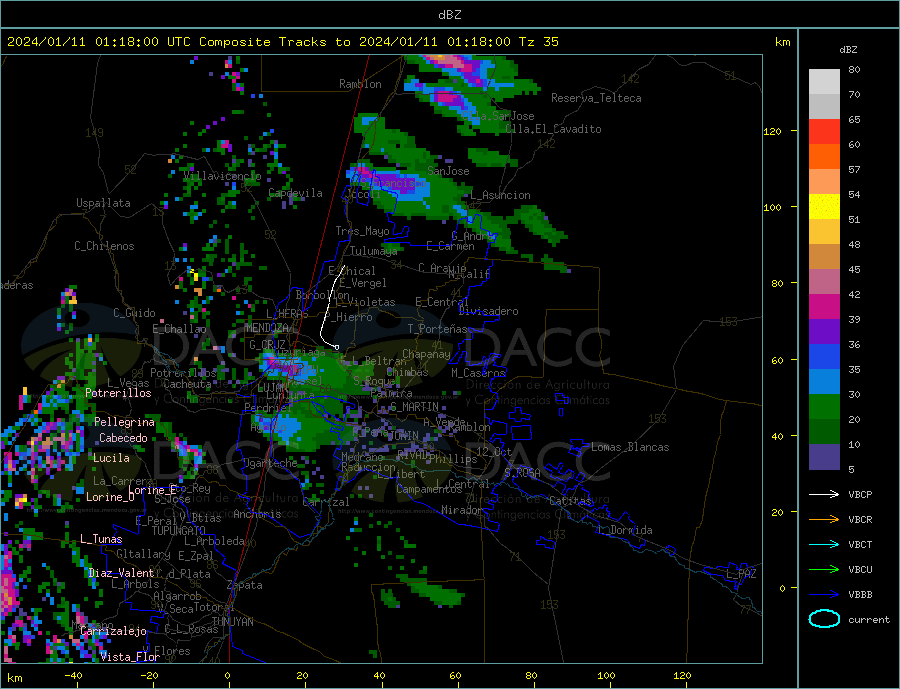
Task: Click the 'L_Asuncion' map label
Action: [499, 195]
